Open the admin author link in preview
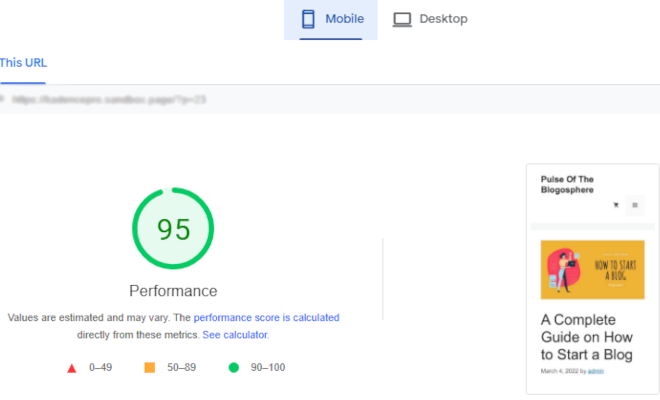Image resolution: width=660 pixels, height=400 pixels. (596, 371)
